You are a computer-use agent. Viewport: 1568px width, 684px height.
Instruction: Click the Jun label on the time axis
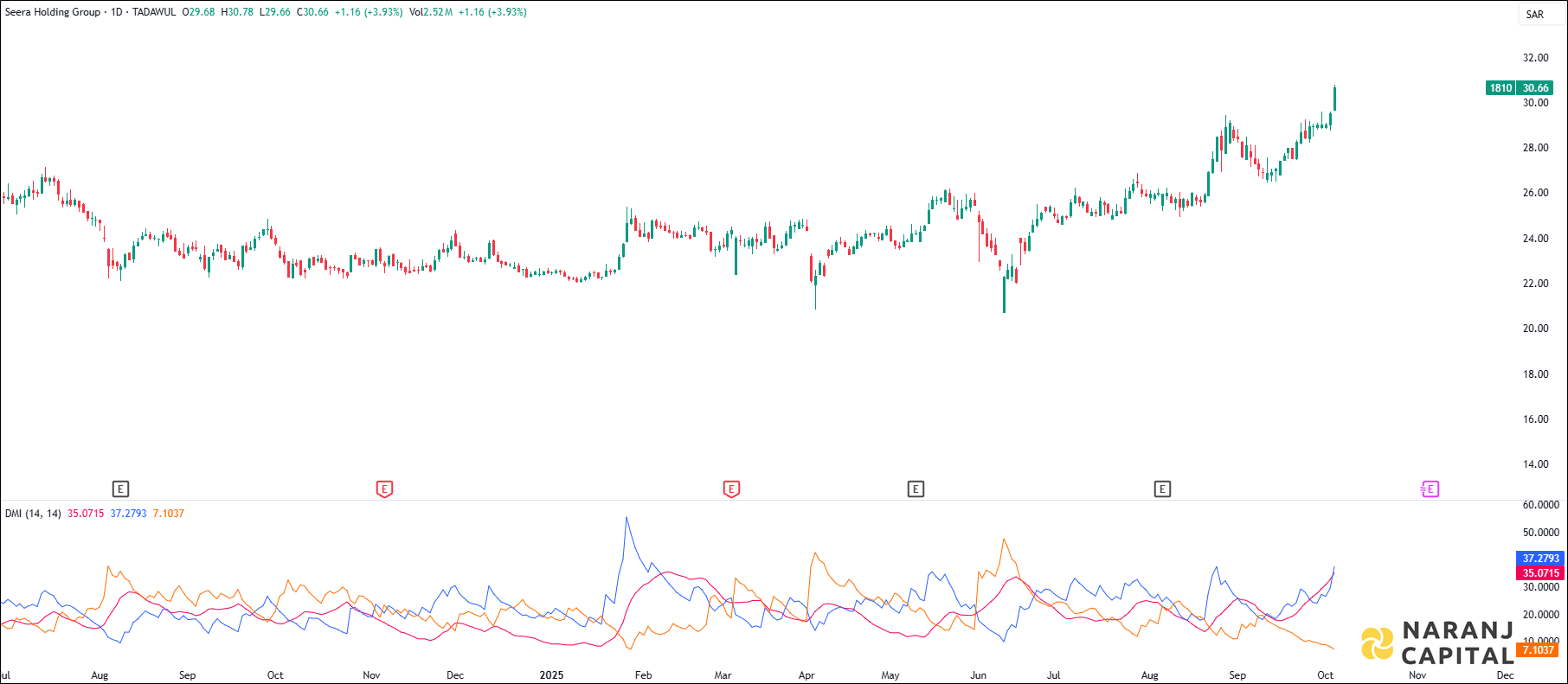coord(978,675)
